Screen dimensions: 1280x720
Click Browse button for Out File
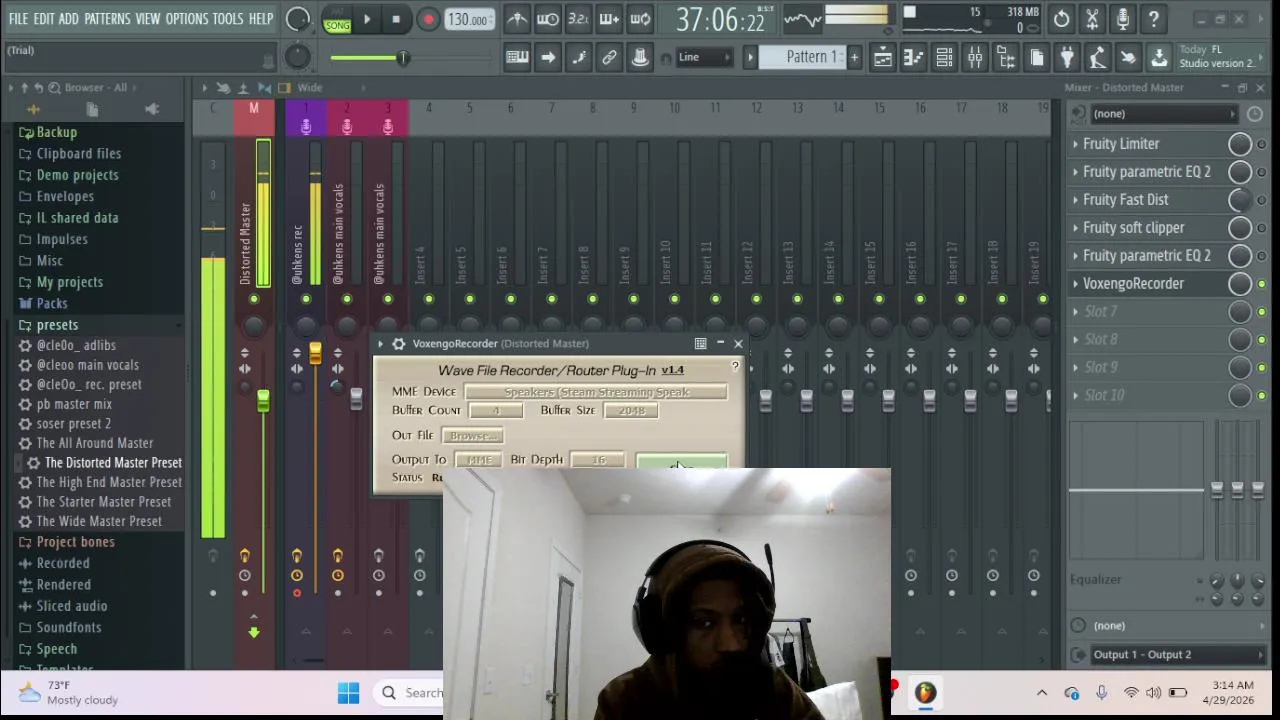point(473,436)
